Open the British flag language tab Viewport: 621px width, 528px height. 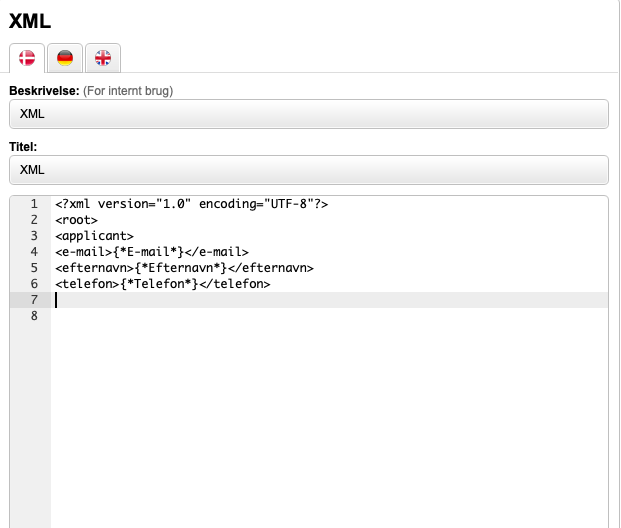click(x=103, y=59)
